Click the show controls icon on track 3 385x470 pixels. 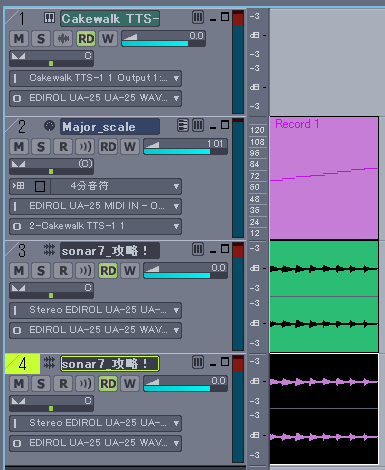pos(198,249)
